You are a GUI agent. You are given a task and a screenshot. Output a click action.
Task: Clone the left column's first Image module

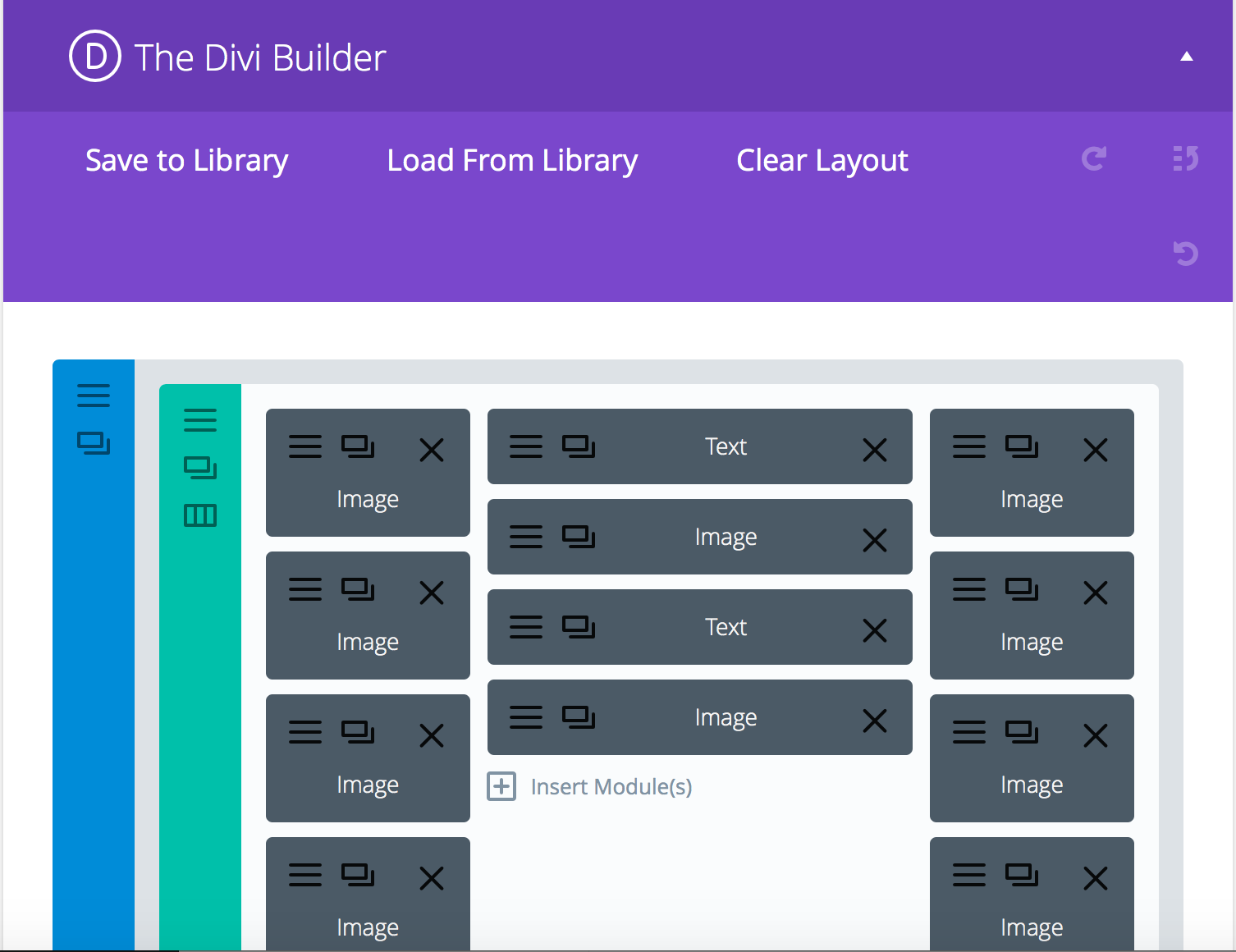pyautogui.click(x=358, y=446)
